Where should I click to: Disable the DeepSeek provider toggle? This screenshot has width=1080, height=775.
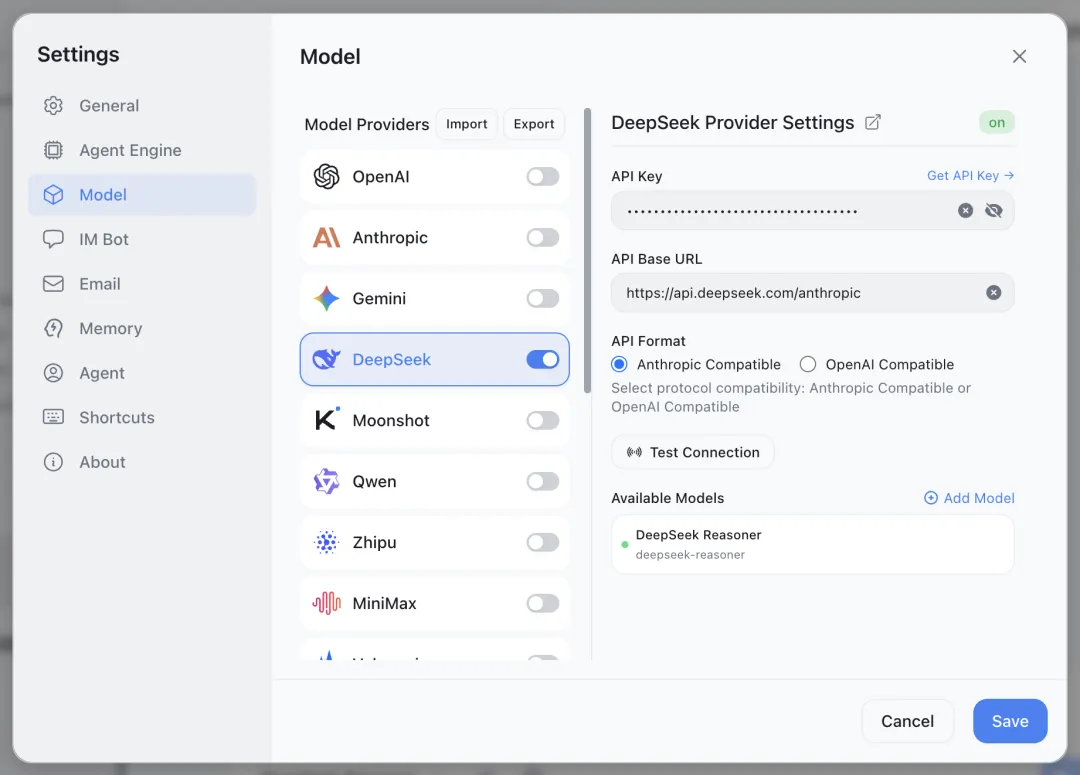[x=542, y=360]
